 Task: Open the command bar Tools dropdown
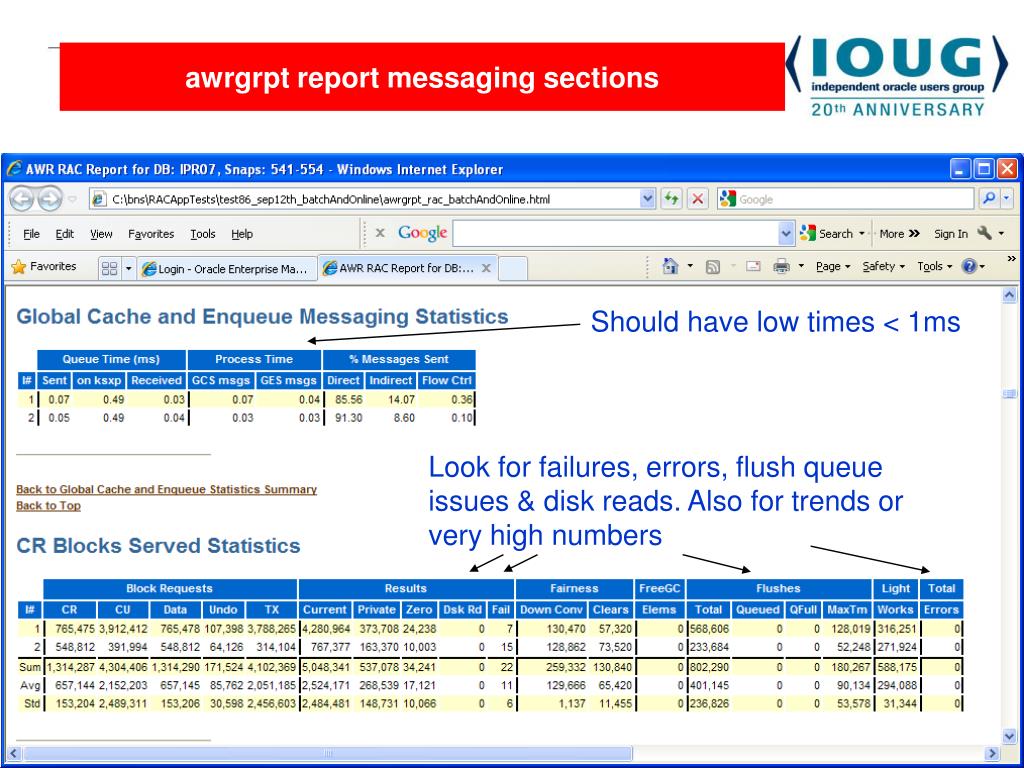(x=935, y=266)
